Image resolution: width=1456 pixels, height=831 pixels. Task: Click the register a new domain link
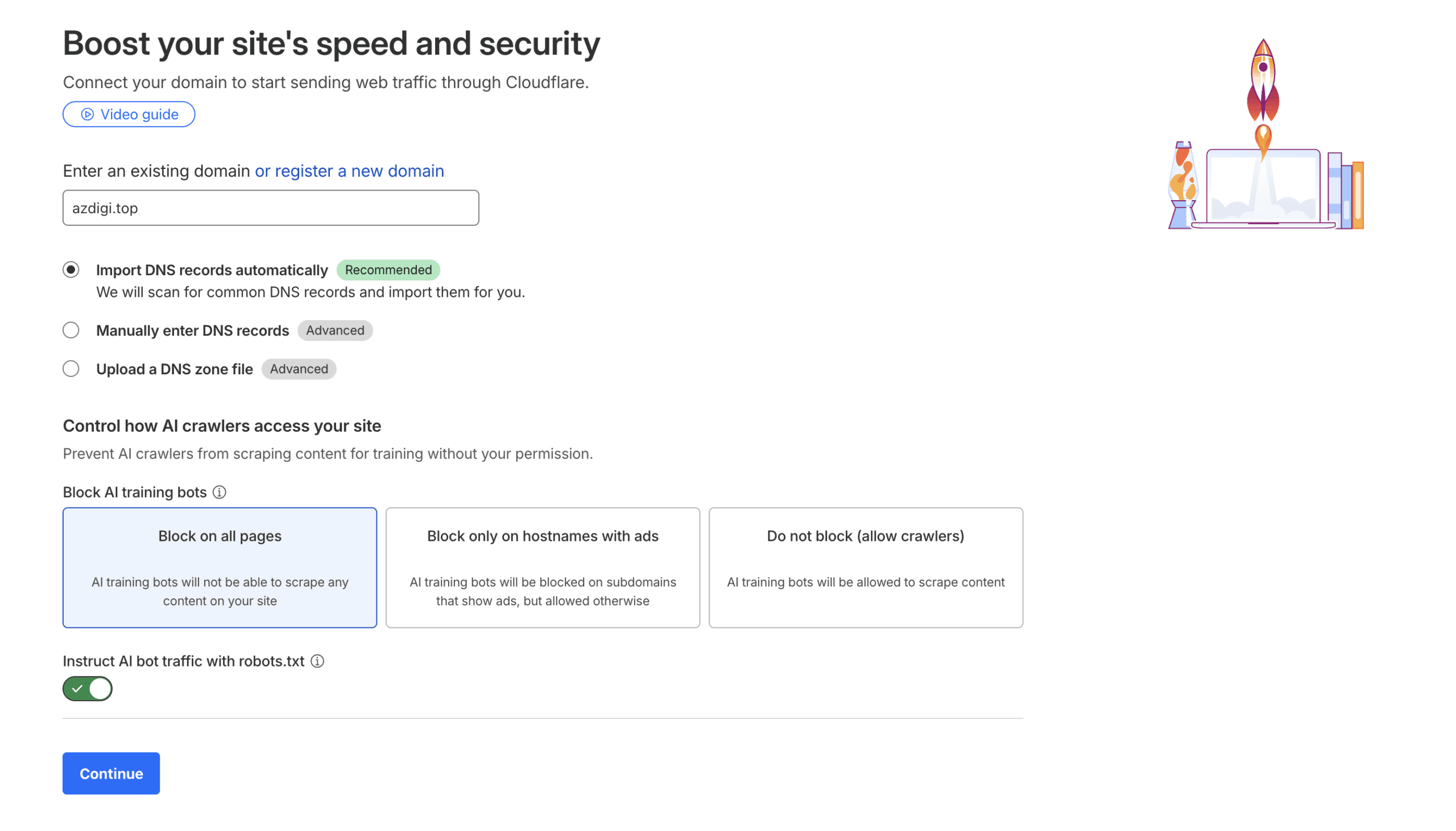(349, 171)
